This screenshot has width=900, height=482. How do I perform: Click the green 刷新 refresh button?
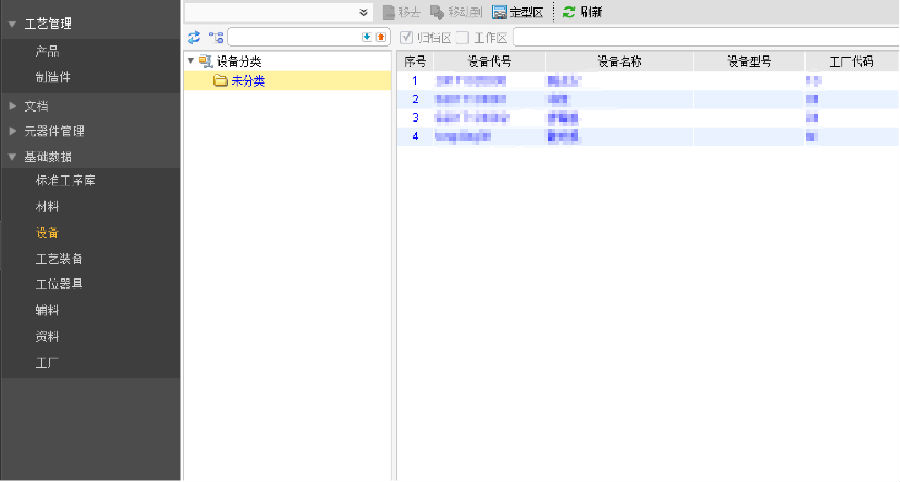coord(582,12)
